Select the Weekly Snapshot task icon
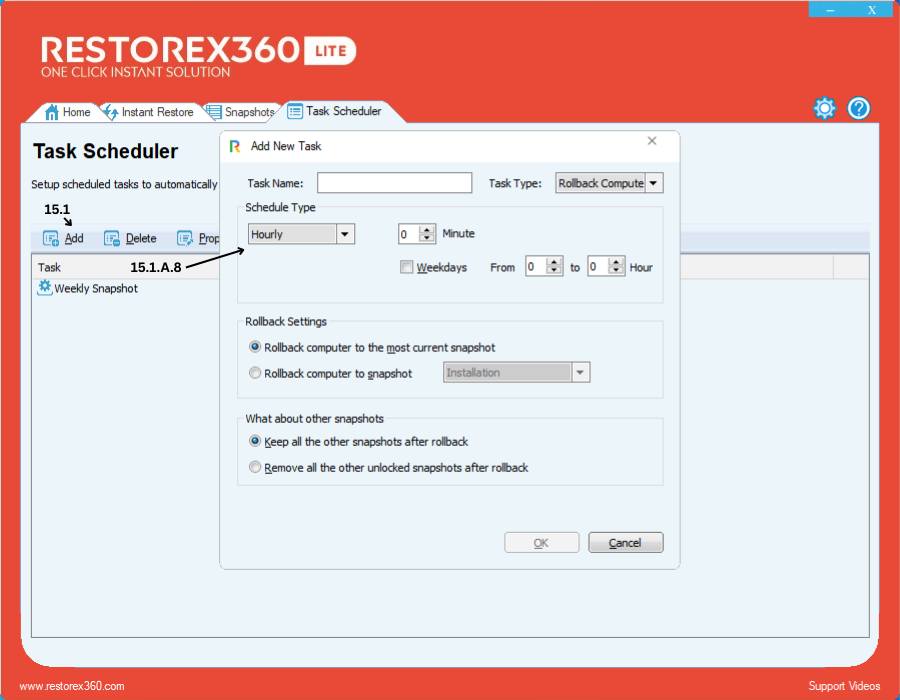Viewport: 900px width, 700px height. click(x=44, y=288)
